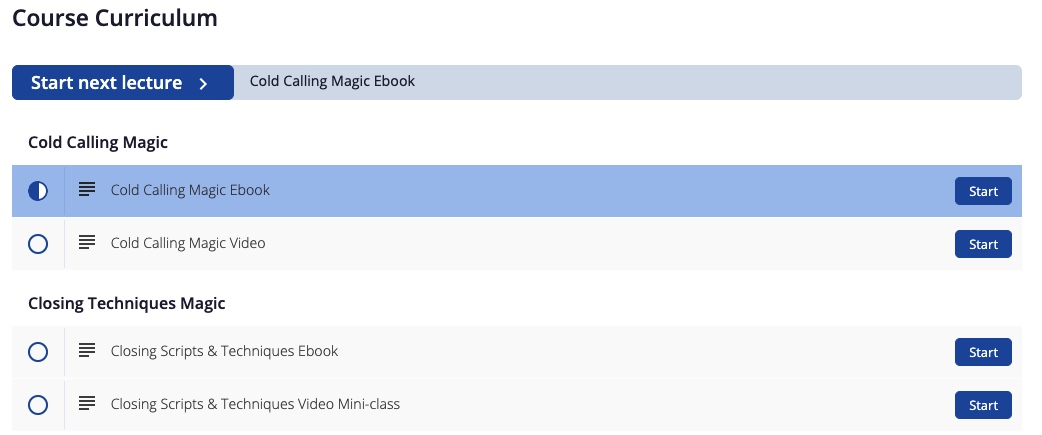Click next lecture name in the progress bar

(332, 81)
